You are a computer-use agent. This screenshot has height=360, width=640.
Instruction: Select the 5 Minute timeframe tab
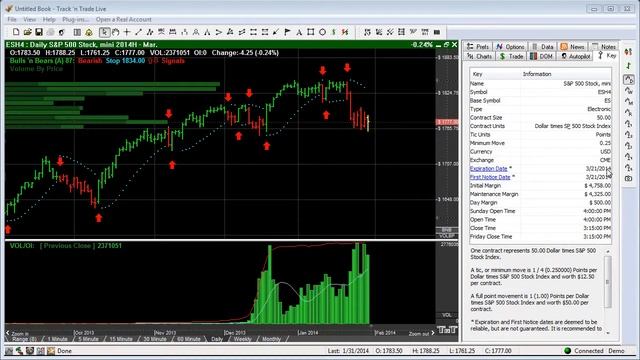point(88,339)
